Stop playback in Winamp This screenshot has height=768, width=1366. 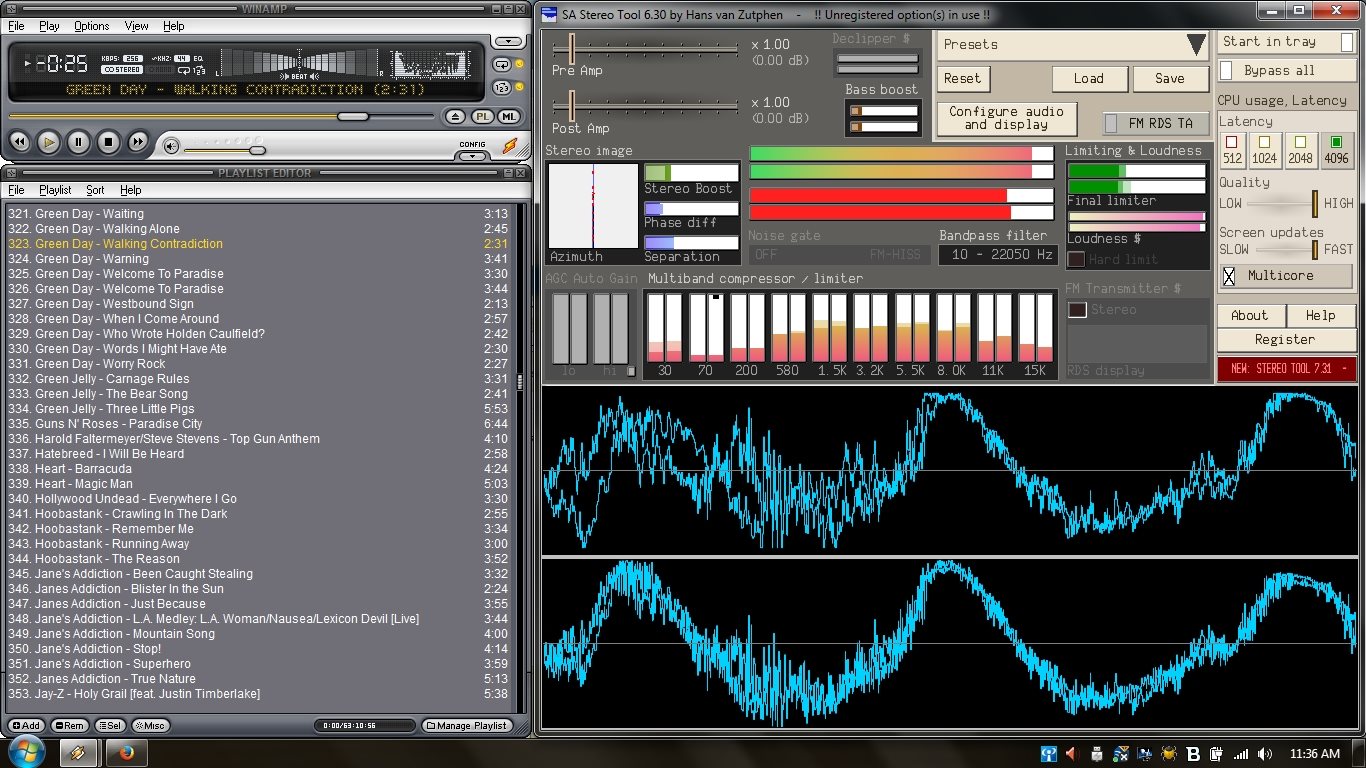pos(108,143)
